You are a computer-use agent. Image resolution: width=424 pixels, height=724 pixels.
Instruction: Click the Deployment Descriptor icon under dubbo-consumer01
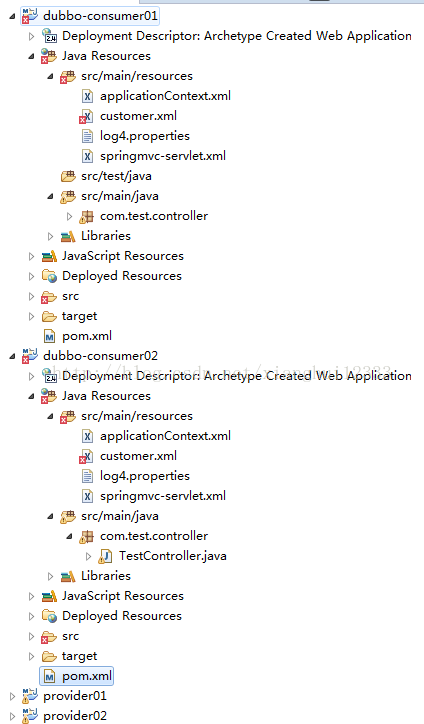click(49, 36)
